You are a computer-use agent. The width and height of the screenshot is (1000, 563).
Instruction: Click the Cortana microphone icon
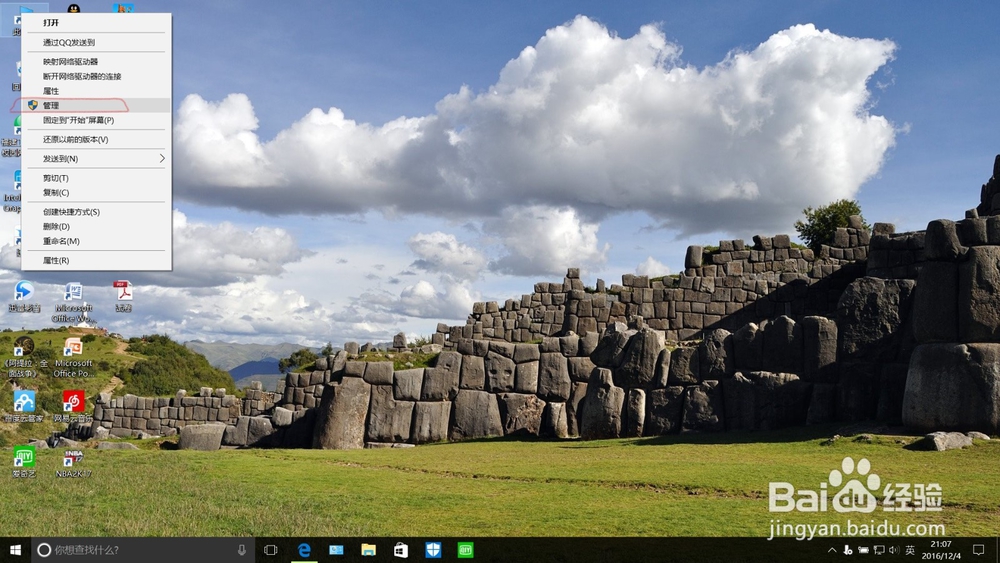pos(242,550)
